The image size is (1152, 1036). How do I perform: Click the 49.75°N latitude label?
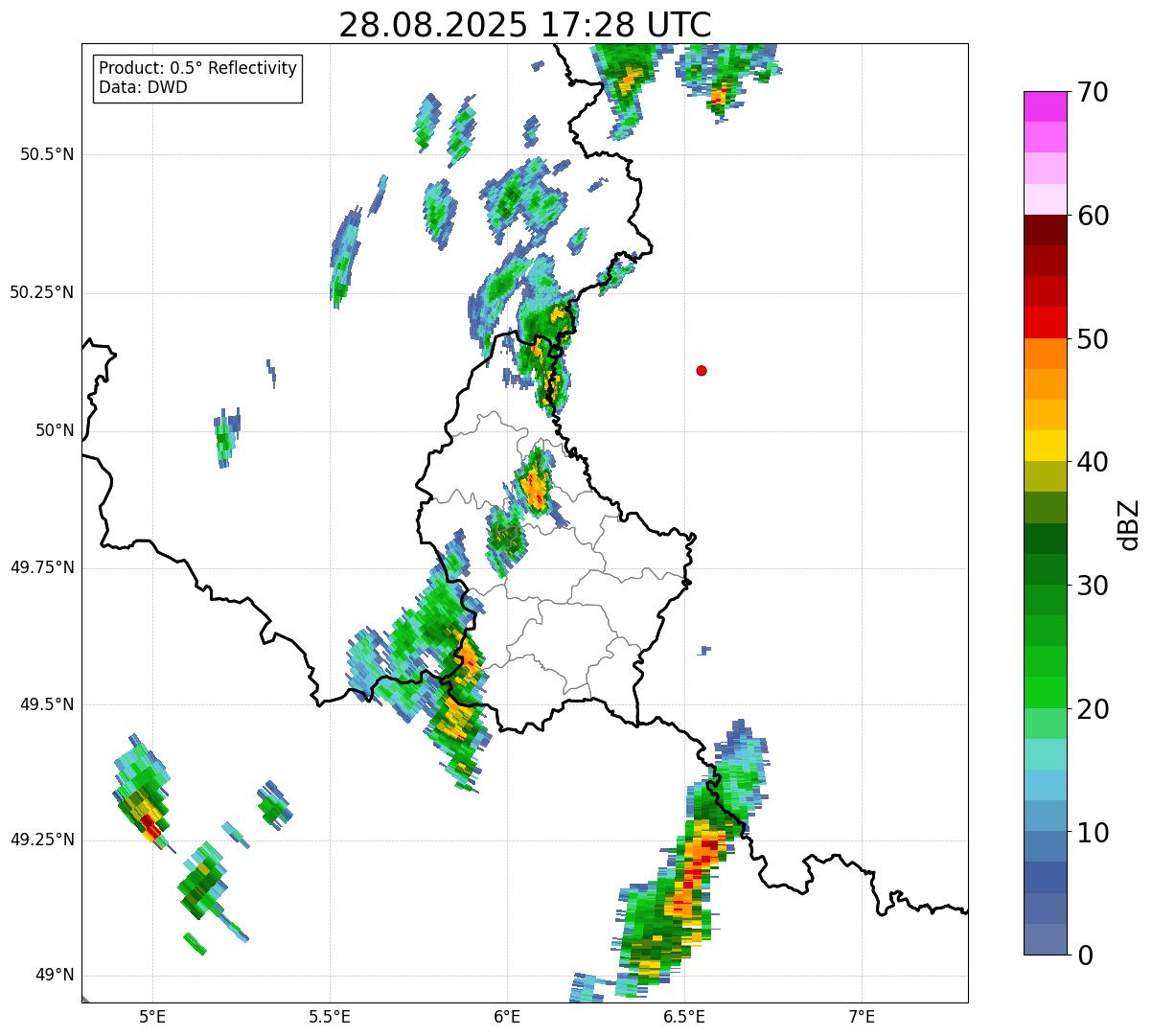click(42, 567)
